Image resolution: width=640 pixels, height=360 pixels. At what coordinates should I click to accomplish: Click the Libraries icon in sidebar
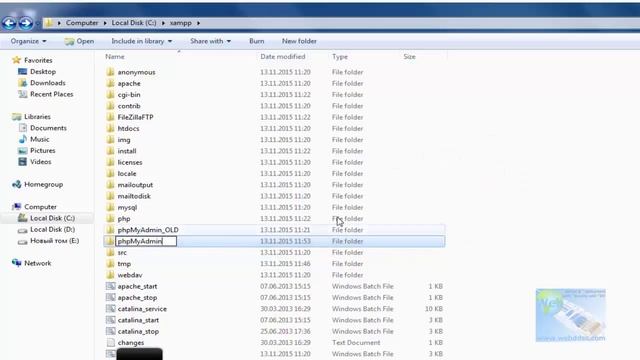(x=16, y=117)
